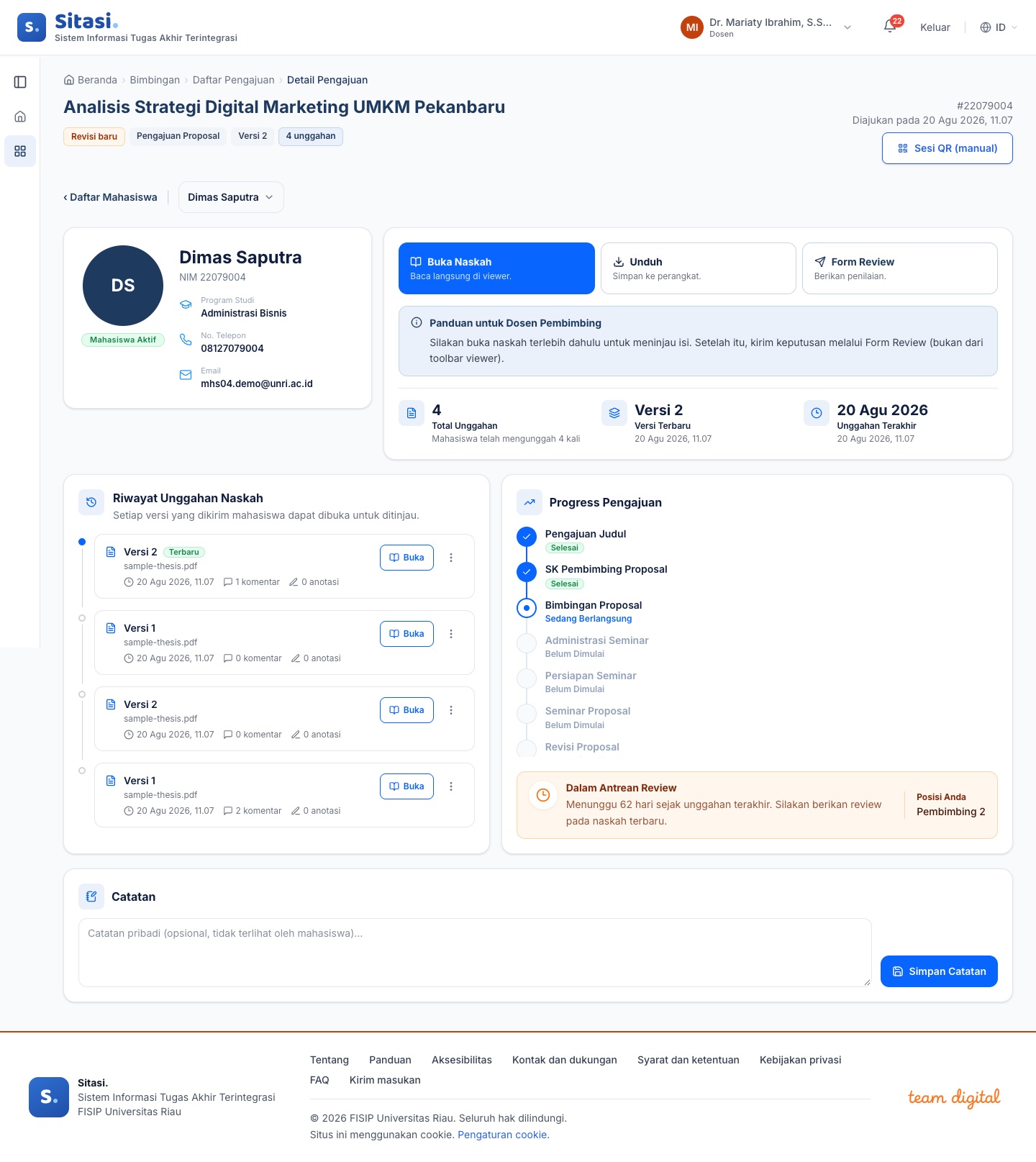
Task: Click the MI user avatar
Action: (x=692, y=27)
